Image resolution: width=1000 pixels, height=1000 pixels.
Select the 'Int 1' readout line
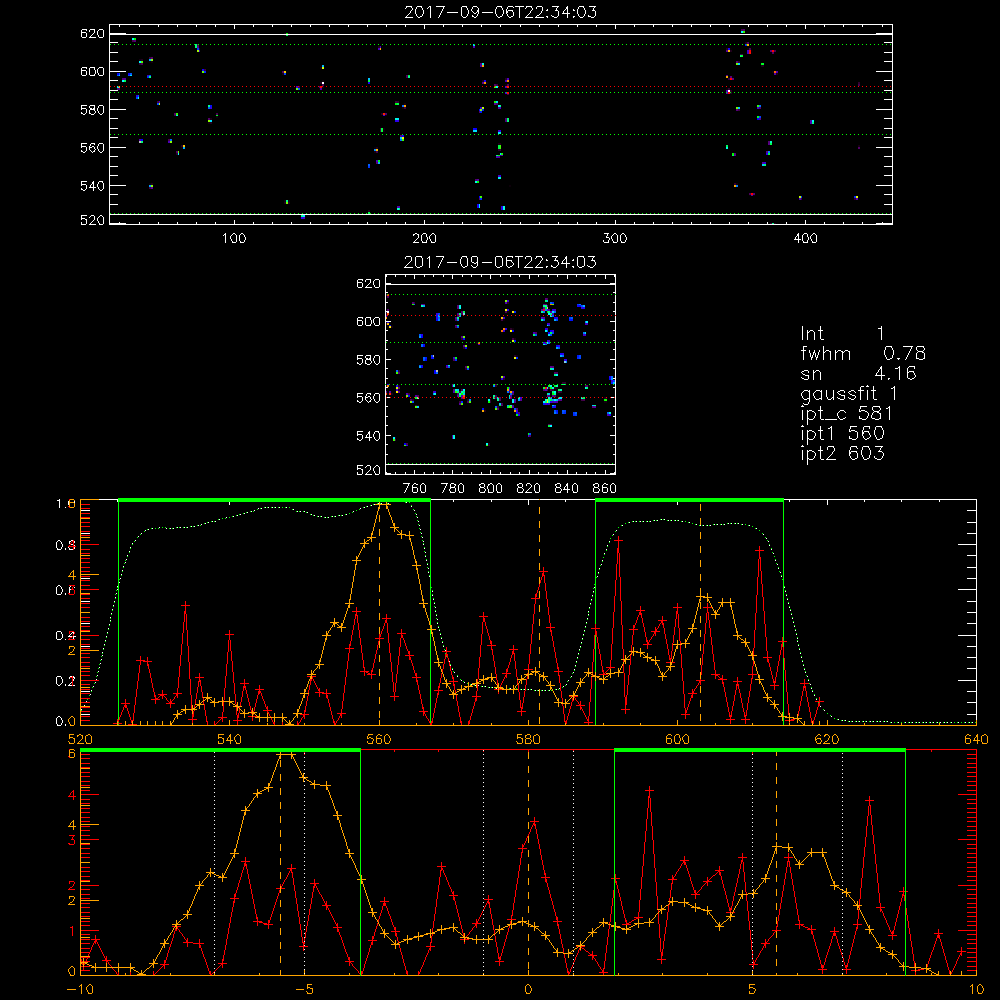842,334
